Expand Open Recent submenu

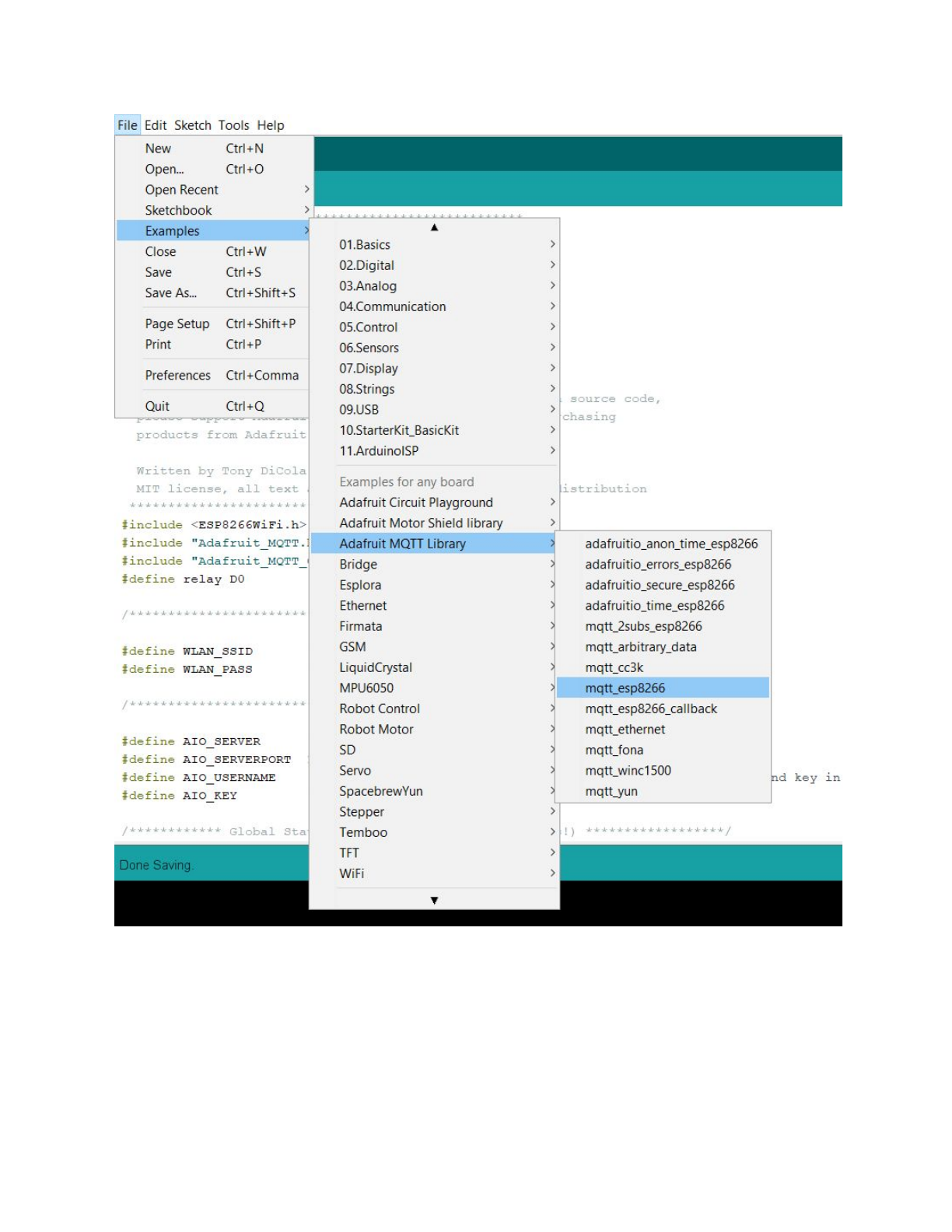[x=214, y=190]
